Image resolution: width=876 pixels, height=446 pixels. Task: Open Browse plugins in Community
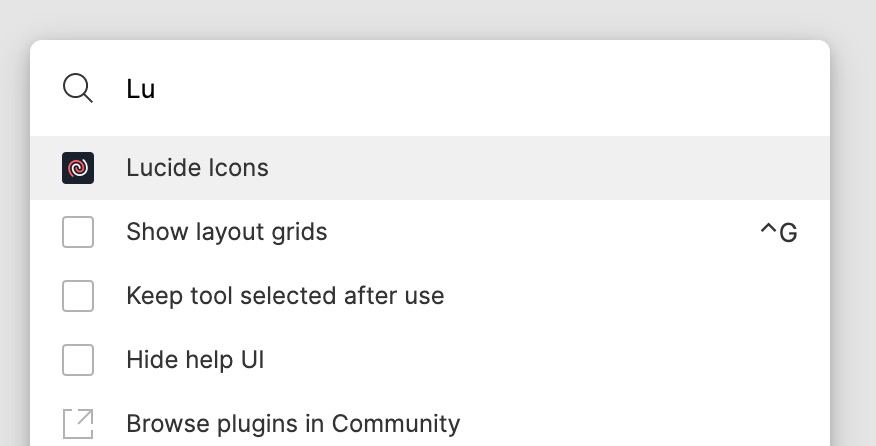pos(293,424)
